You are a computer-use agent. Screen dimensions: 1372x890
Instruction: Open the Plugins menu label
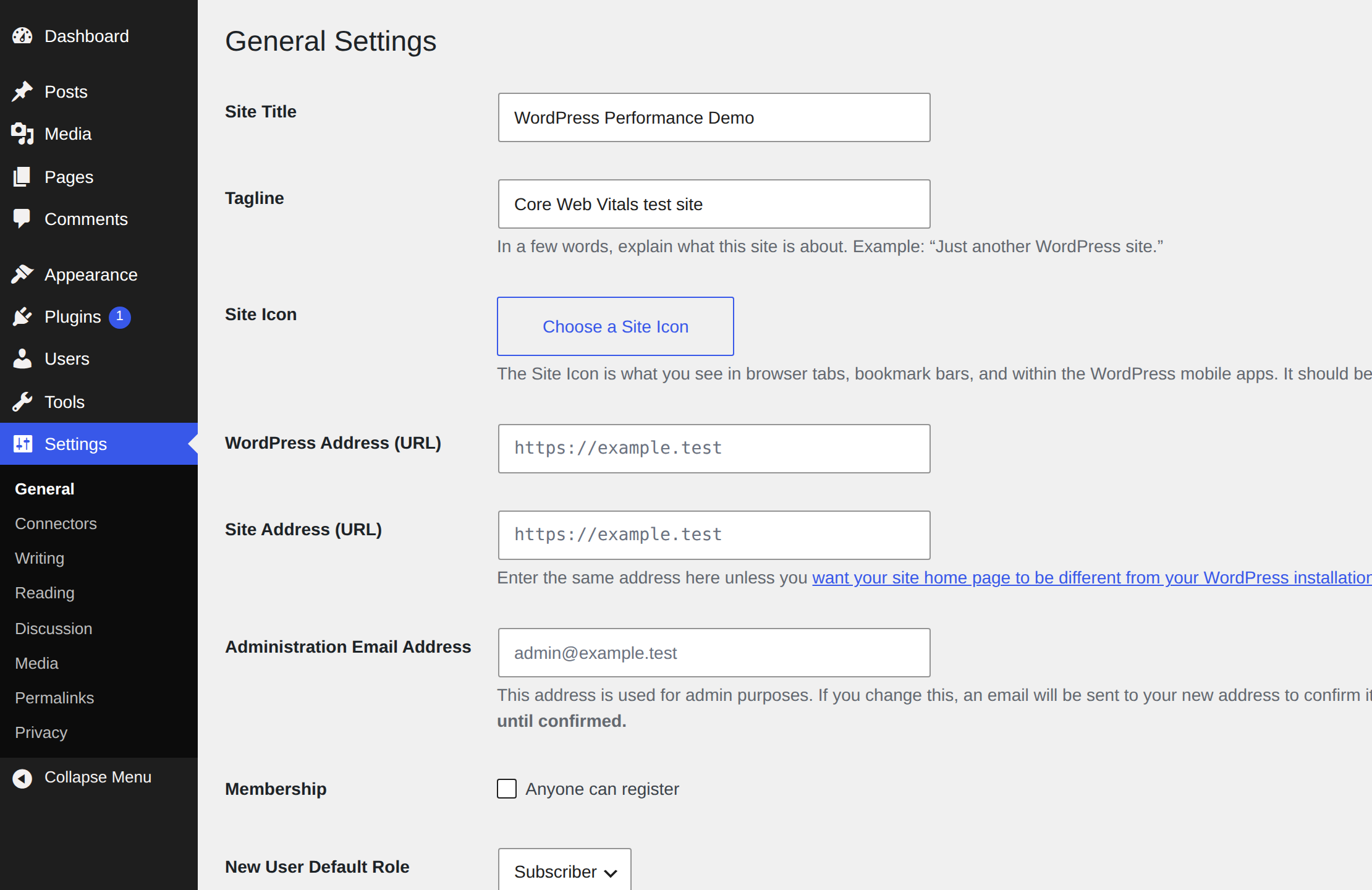point(72,317)
